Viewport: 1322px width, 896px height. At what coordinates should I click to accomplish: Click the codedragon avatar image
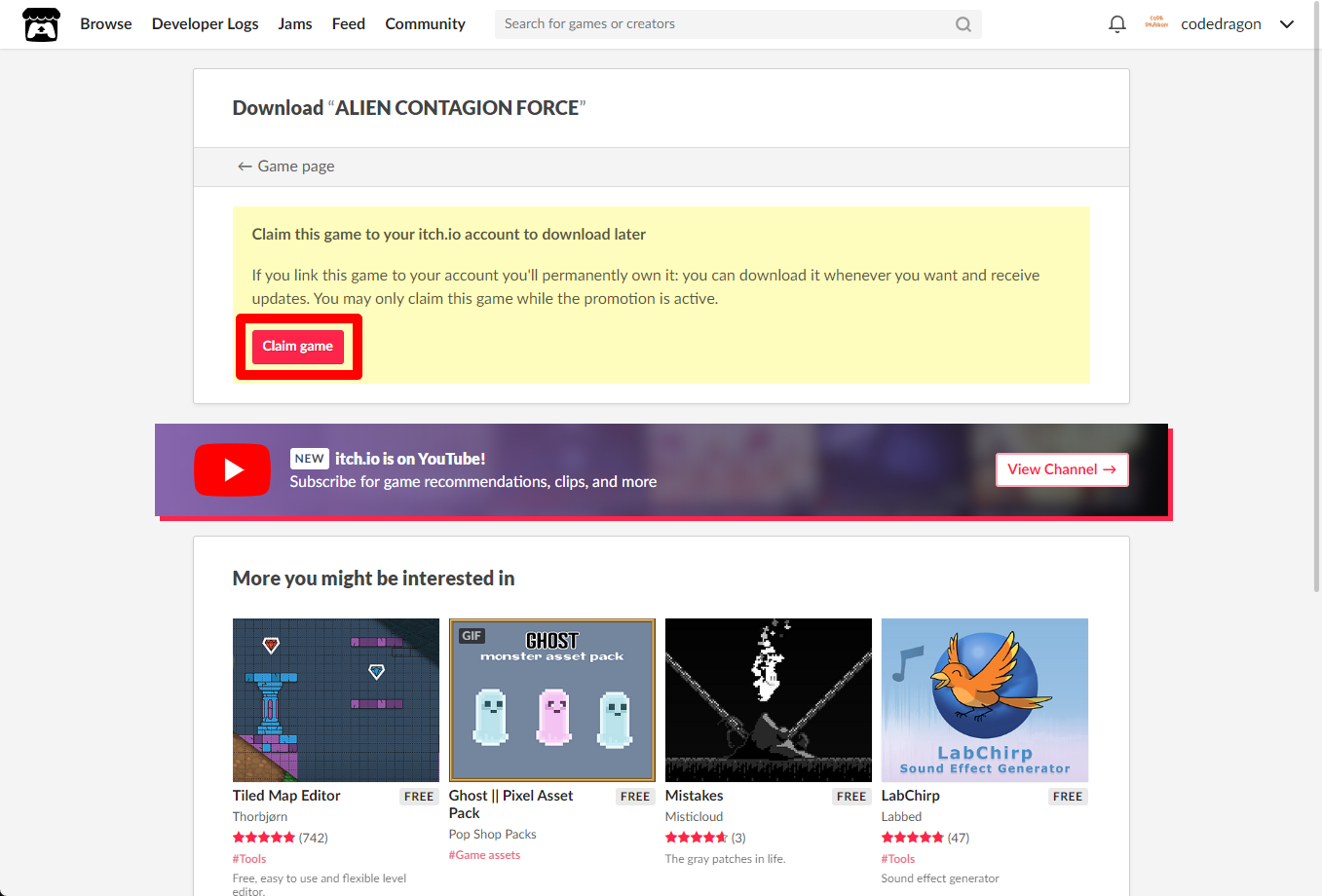click(x=1156, y=23)
